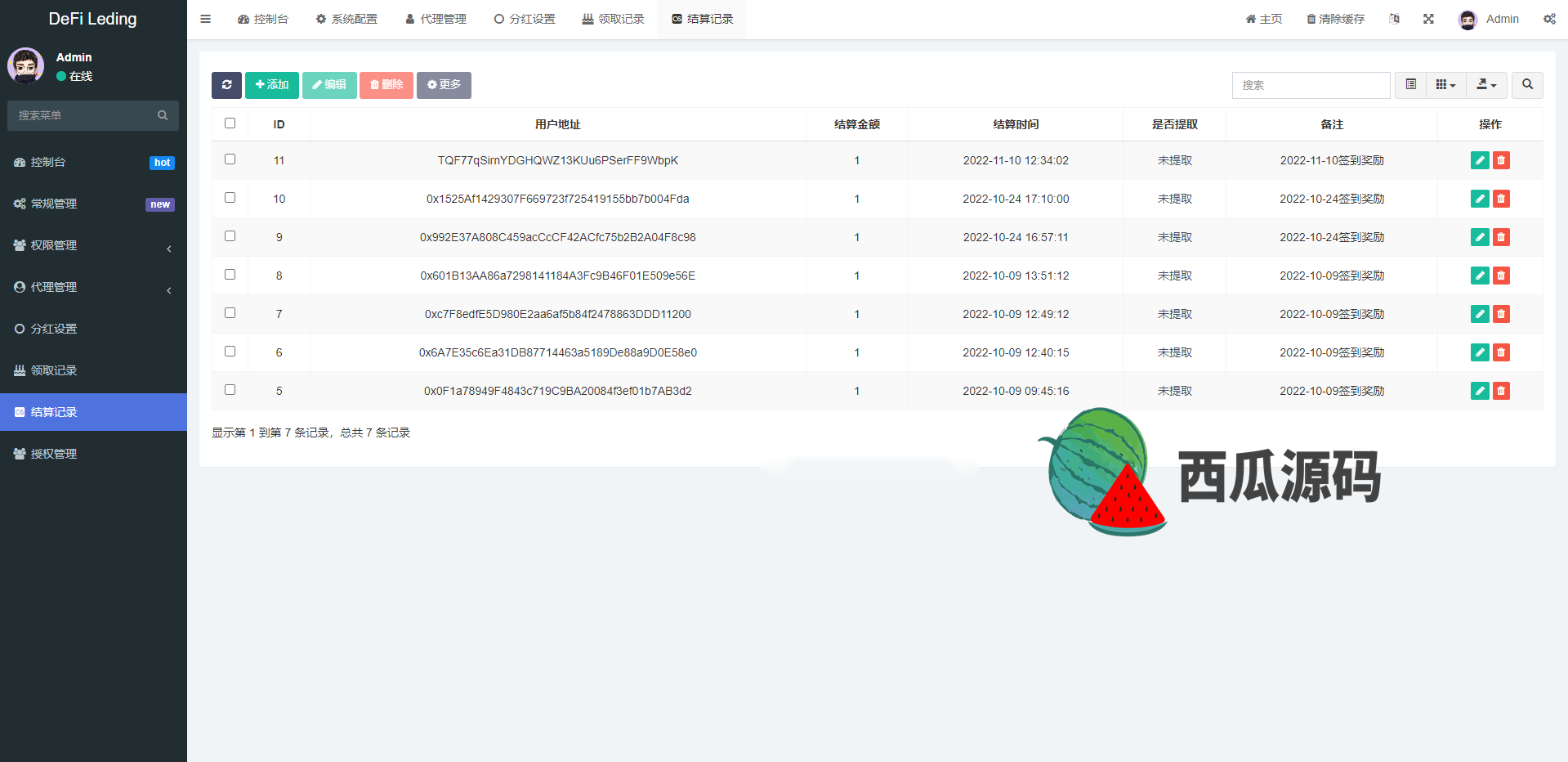Edit record ID 10
The height and width of the screenshot is (762, 1568).
(1480, 199)
